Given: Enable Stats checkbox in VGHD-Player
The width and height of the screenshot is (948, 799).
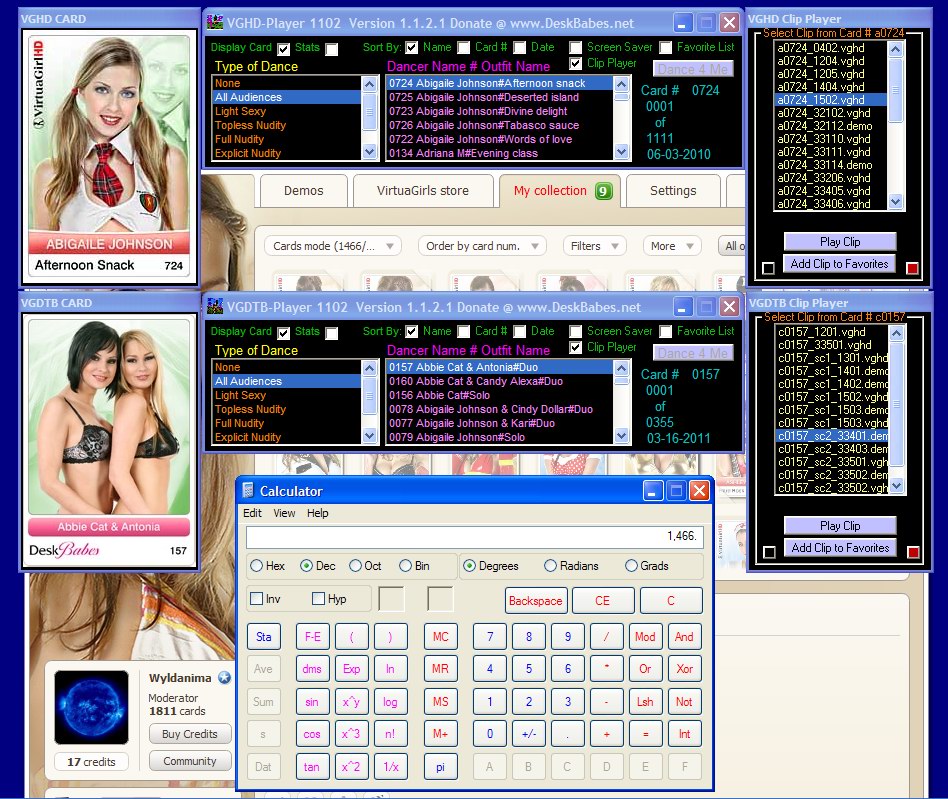Looking at the screenshot, I should pyautogui.click(x=331, y=49).
